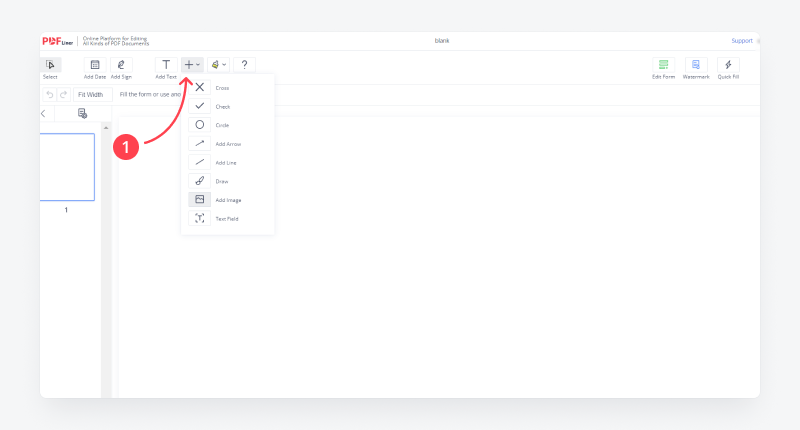Click the Edit Form icon
800x430 pixels.
663,65
